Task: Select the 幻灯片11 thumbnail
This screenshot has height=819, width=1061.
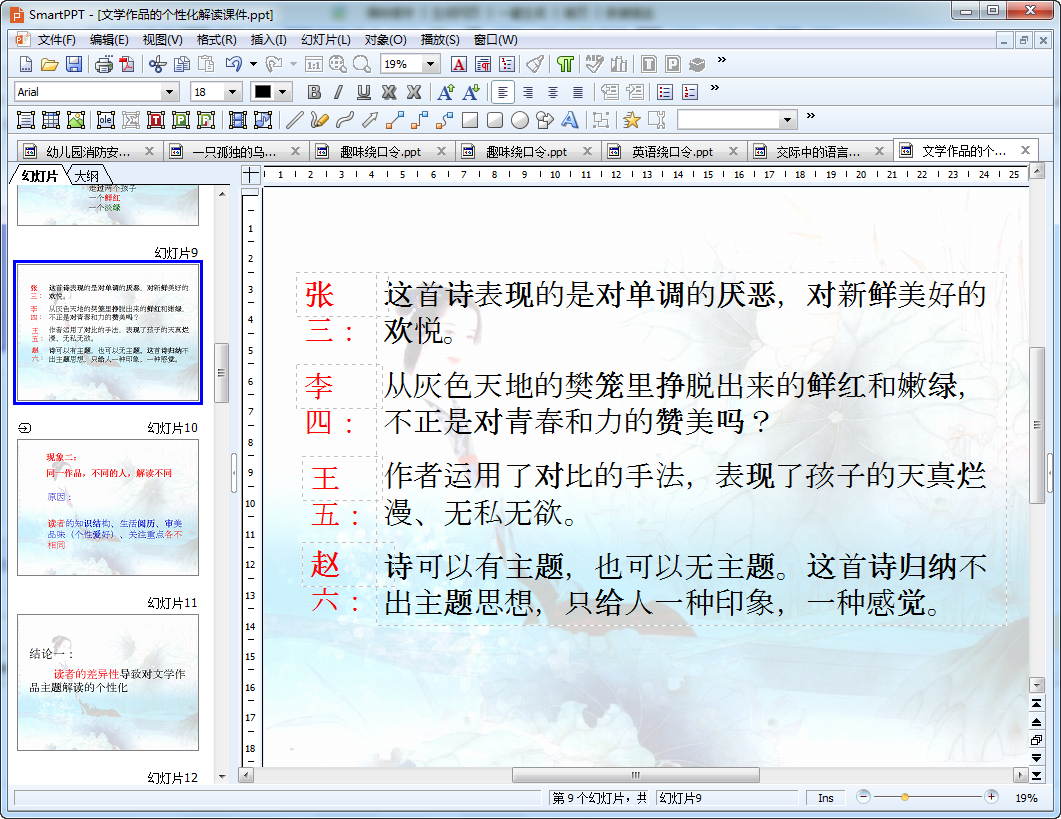Action: coord(108,682)
